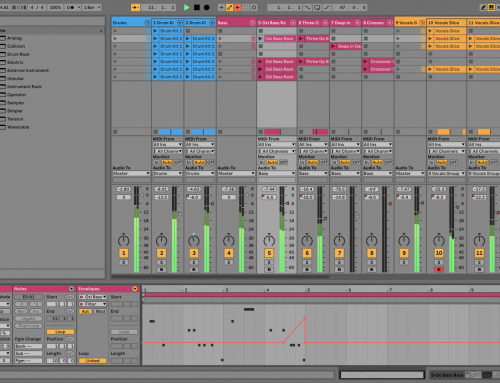Toggle the Punch-Out switch

click(x=327, y=7)
